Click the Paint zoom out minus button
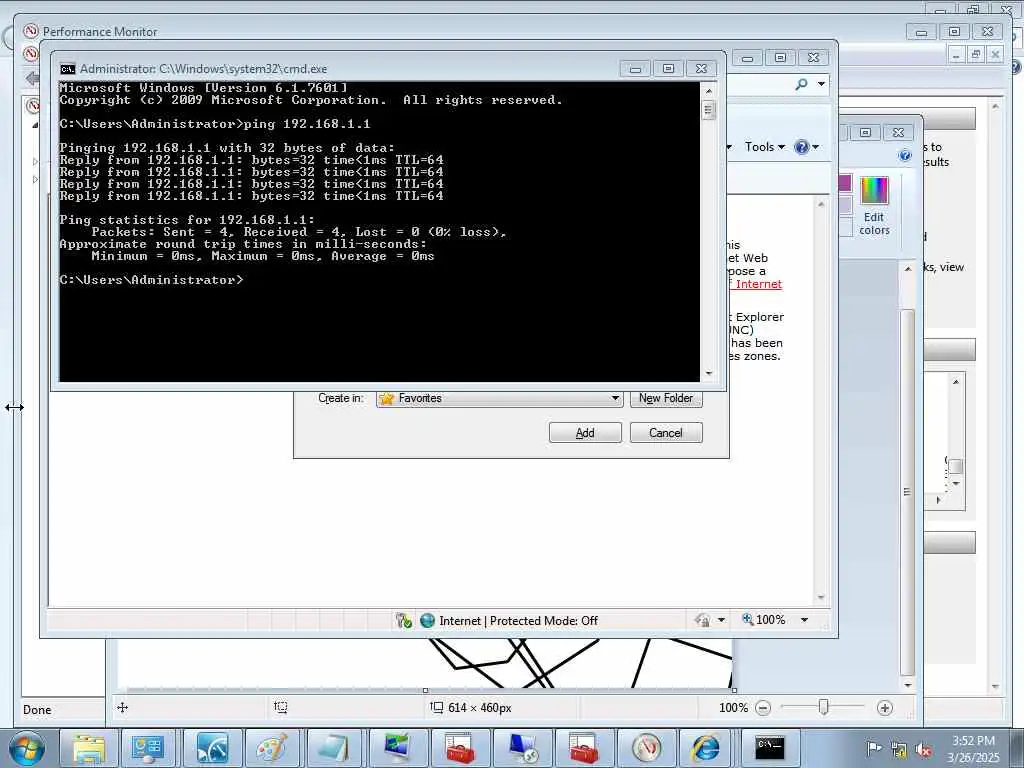This screenshot has width=1024, height=768. point(763,707)
